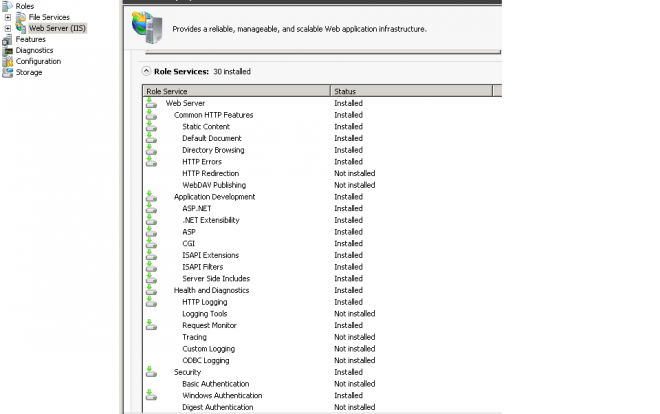
Task: Select the Logging Tools row
Action: tap(322, 314)
